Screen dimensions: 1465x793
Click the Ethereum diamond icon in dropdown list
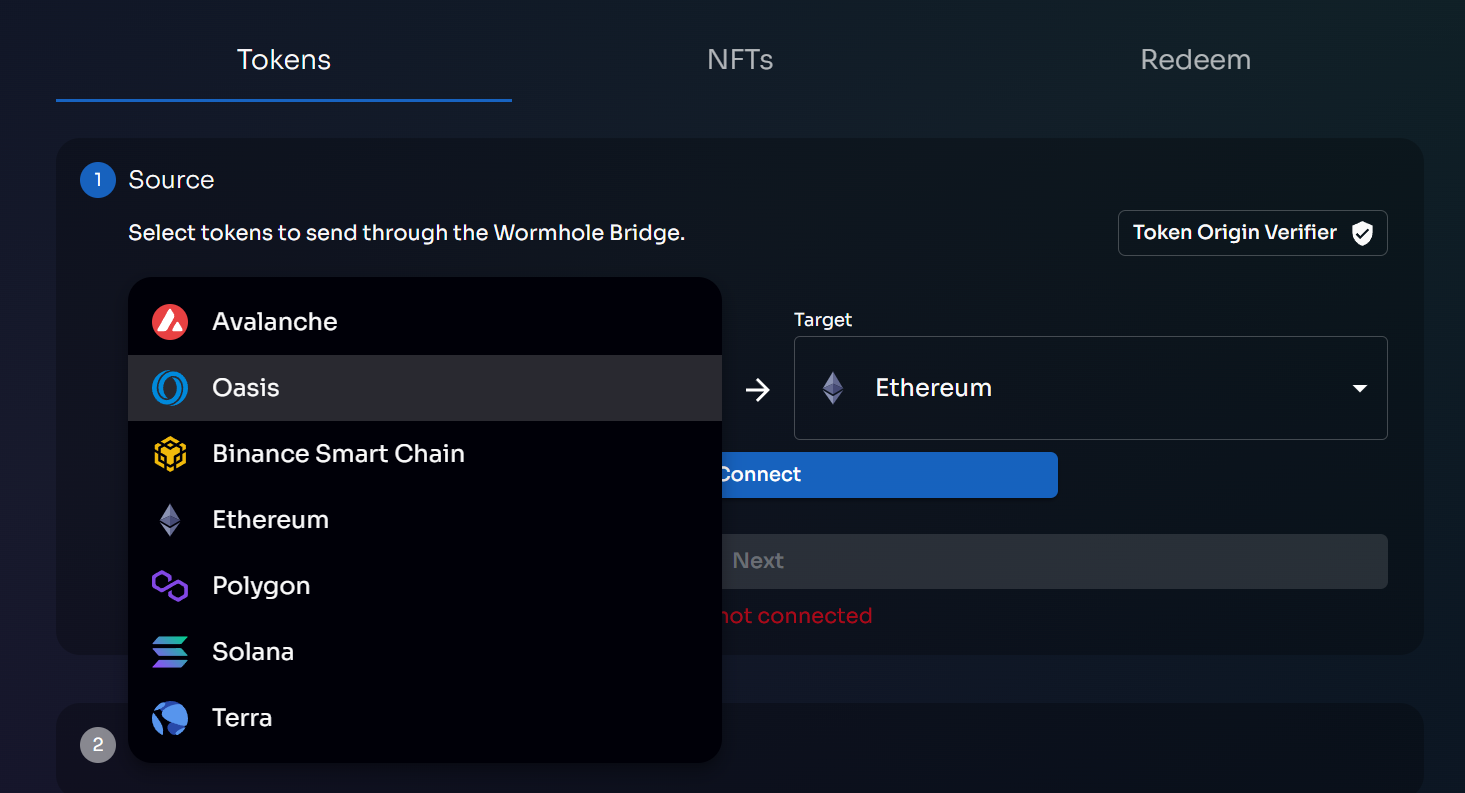170,520
